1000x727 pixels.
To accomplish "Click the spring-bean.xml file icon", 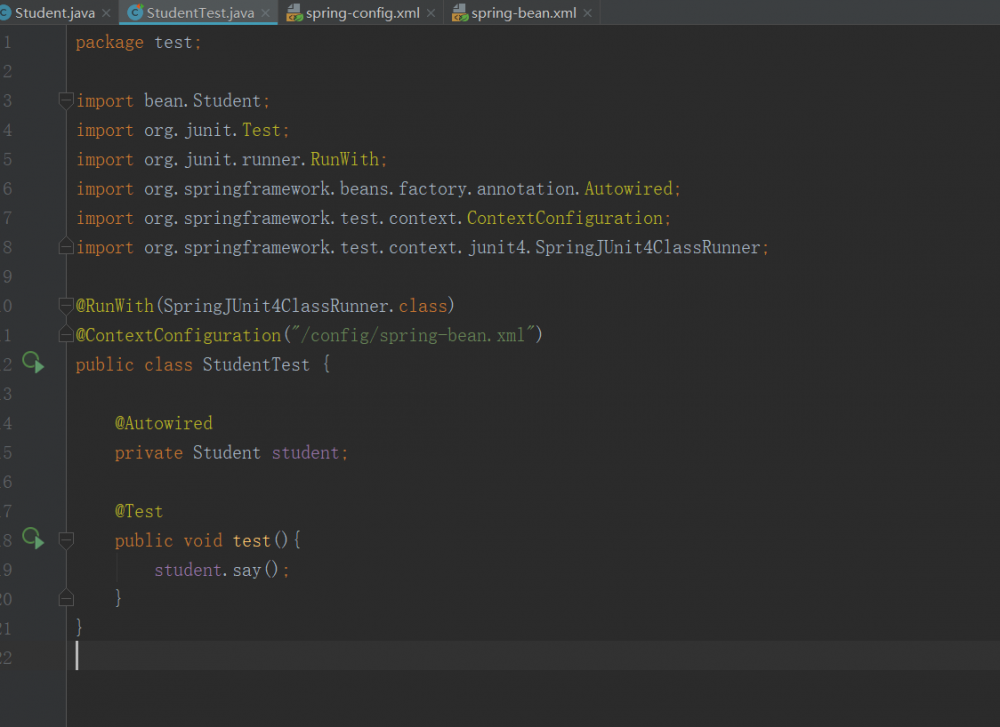I will (x=460, y=13).
